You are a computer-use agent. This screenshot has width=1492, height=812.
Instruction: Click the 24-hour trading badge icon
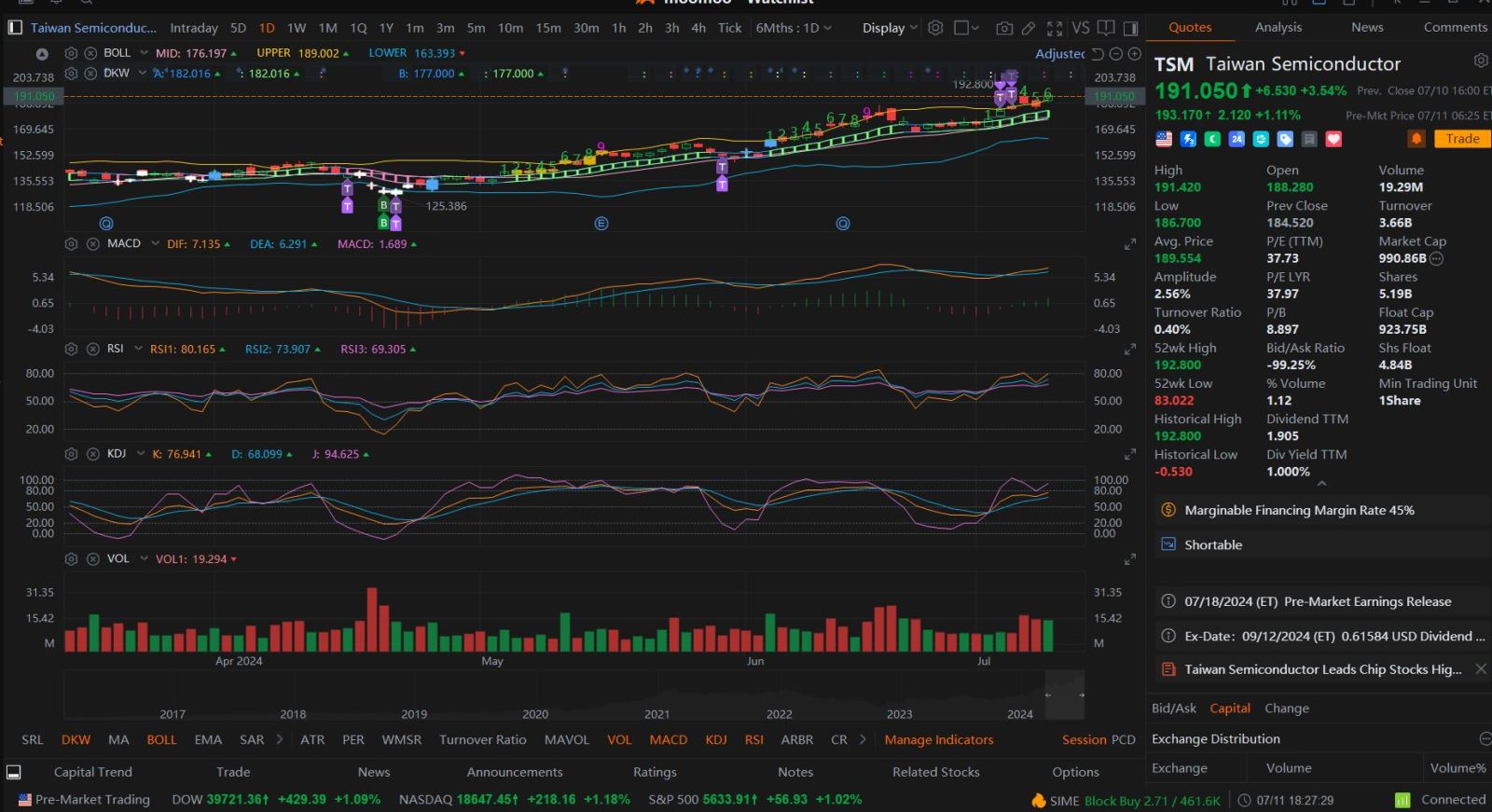(x=1236, y=139)
